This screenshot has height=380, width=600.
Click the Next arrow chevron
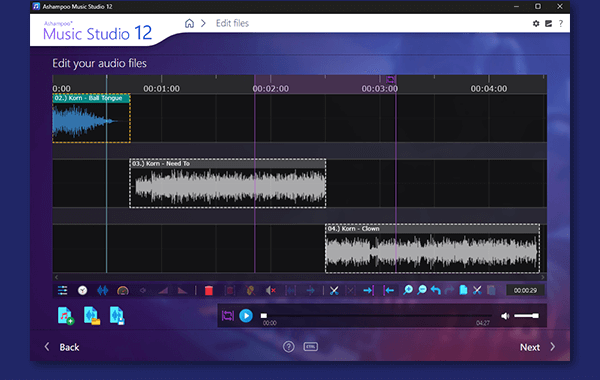click(x=553, y=347)
